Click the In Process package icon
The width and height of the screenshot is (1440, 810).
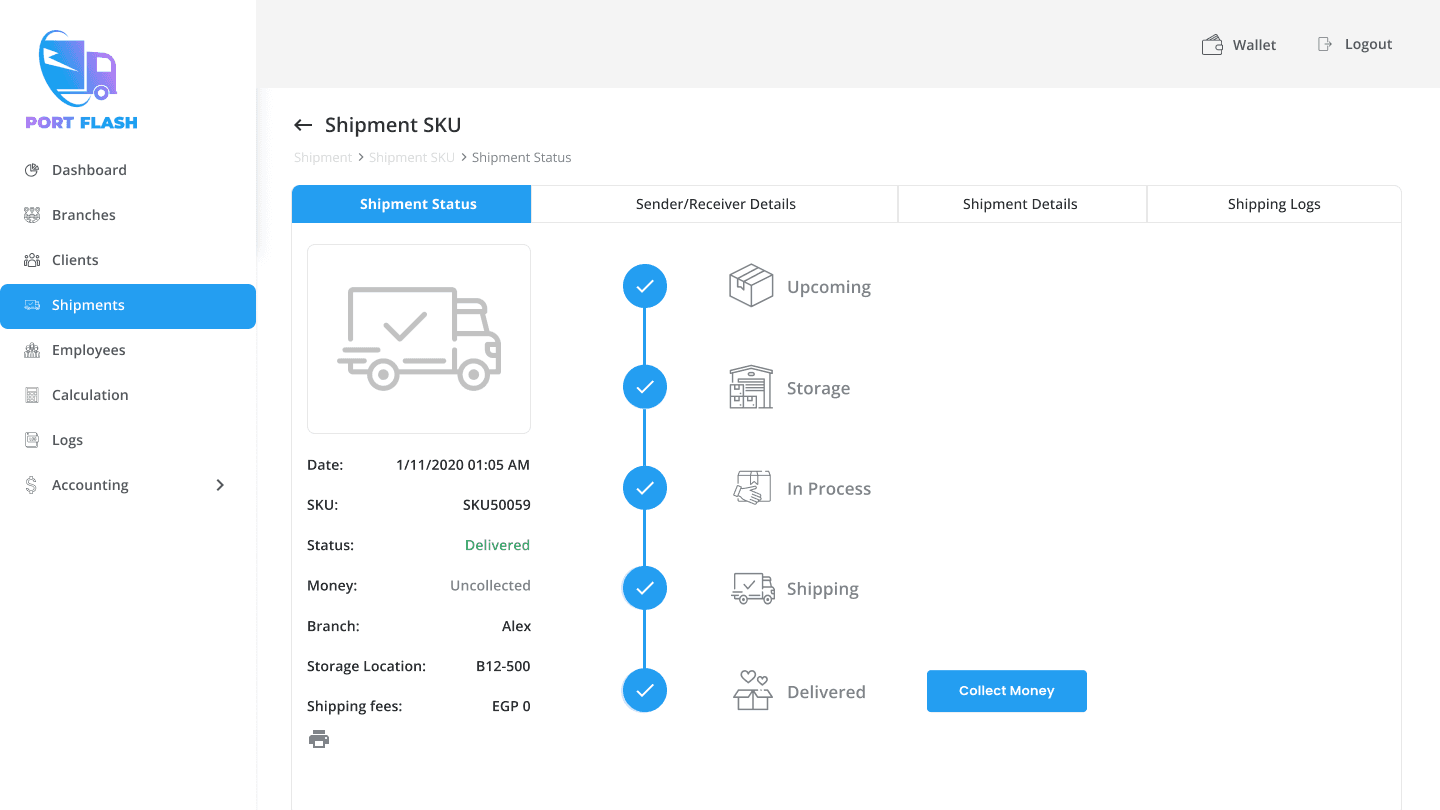tap(751, 488)
